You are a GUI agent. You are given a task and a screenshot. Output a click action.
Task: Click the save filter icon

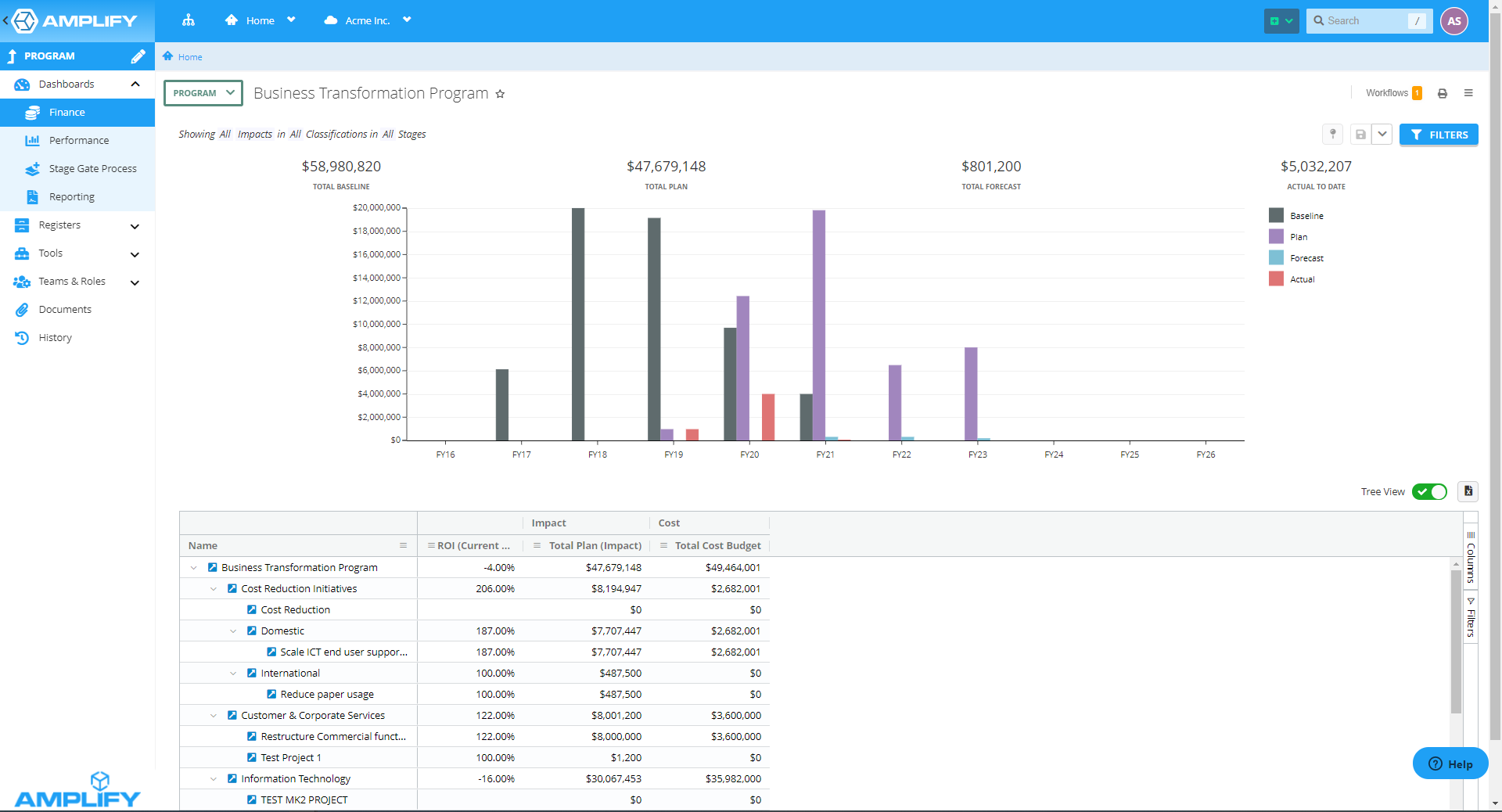pyautogui.click(x=1360, y=135)
